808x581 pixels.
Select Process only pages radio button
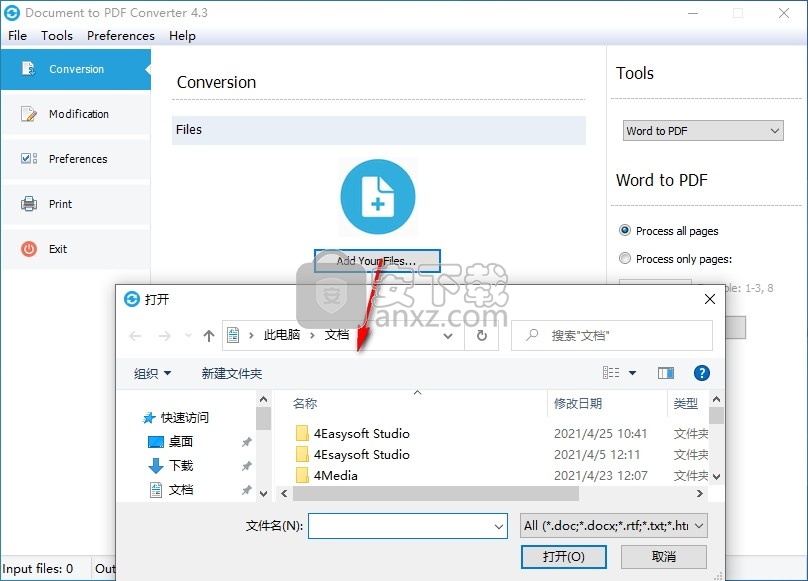click(x=625, y=258)
